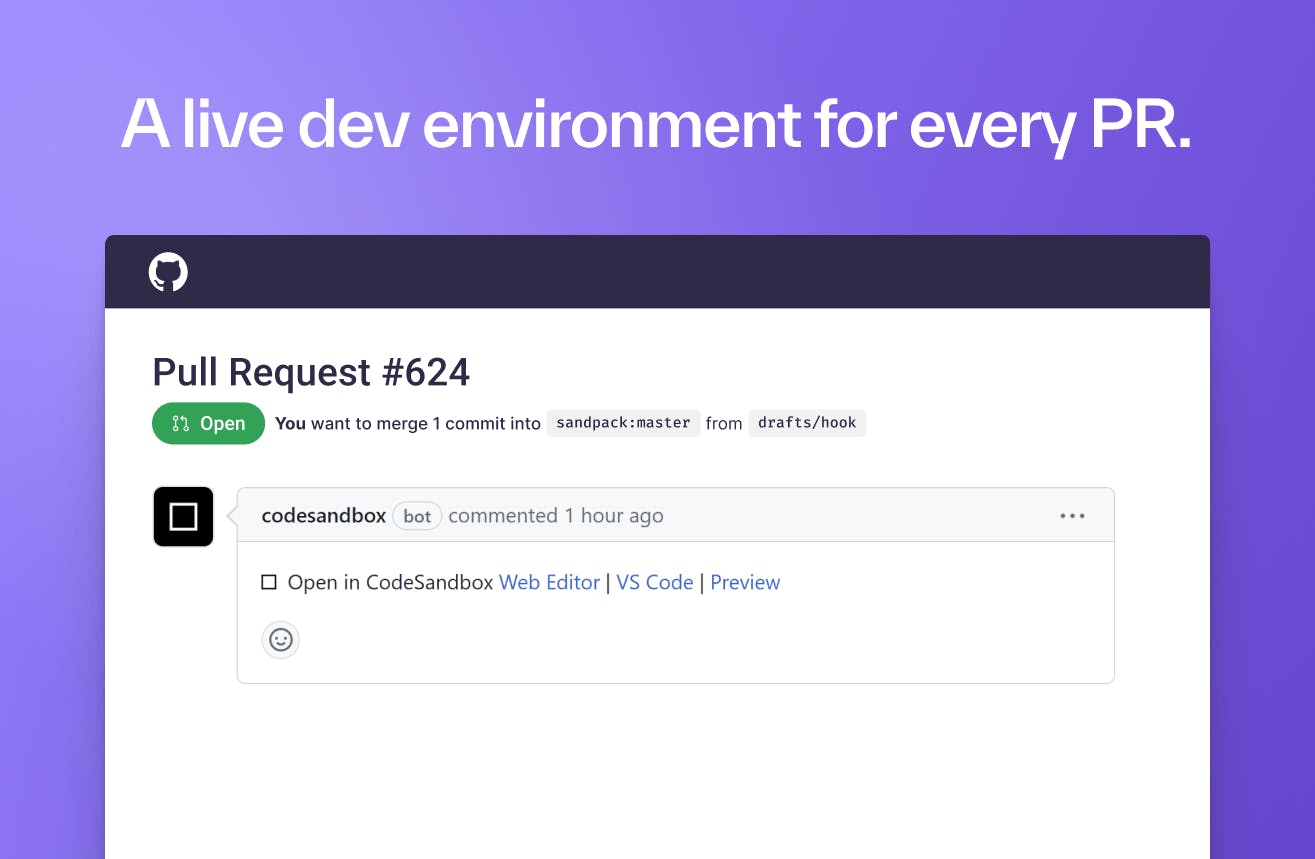Click the 'Open in CodeSandbox' text
The width and height of the screenshot is (1315, 859).
(391, 582)
